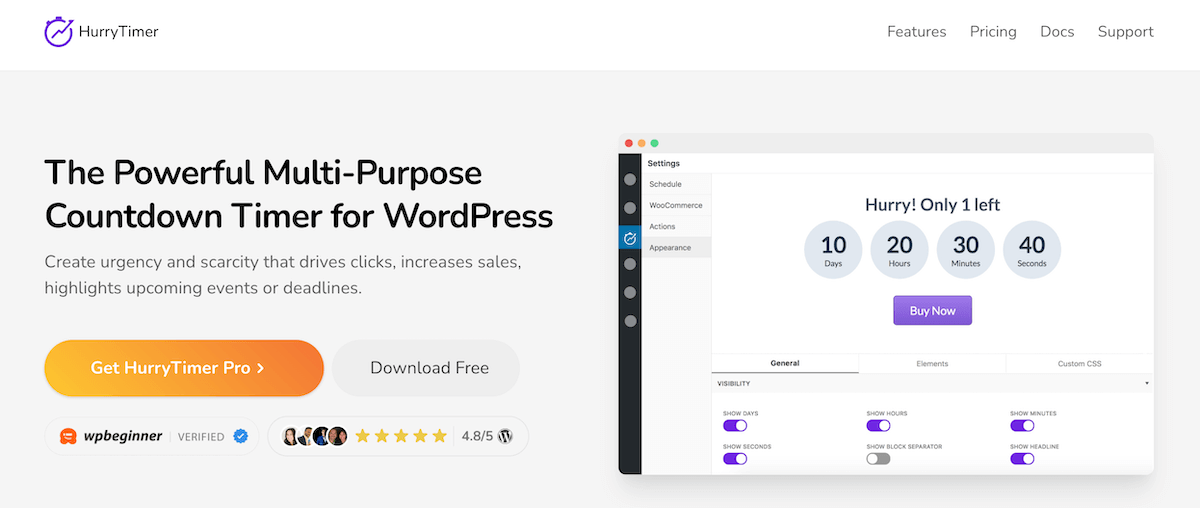Click the HurryTimer brand name text
Viewport: 1200px width, 508px height.
click(x=118, y=32)
